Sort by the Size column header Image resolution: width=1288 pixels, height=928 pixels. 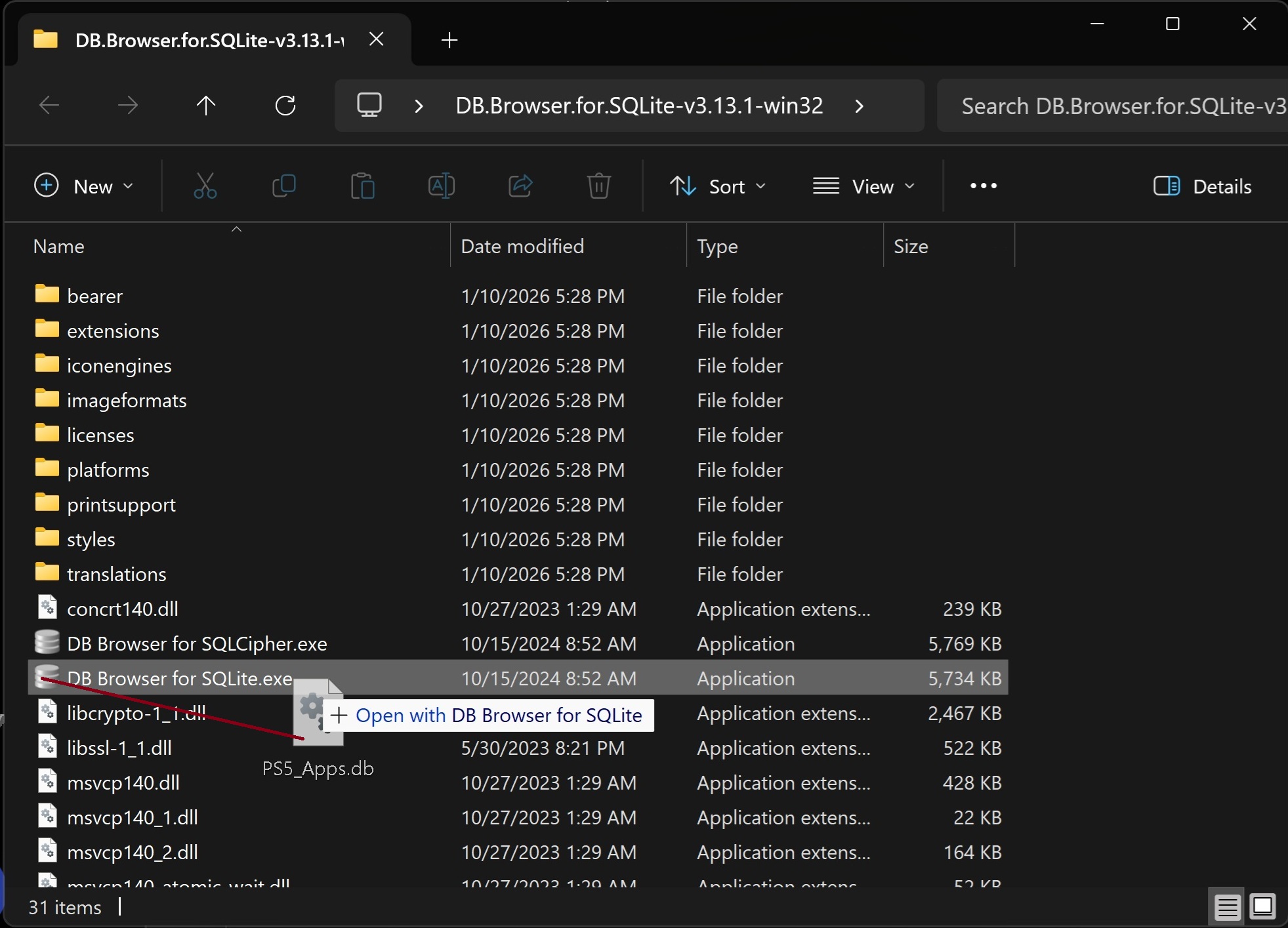coord(949,247)
